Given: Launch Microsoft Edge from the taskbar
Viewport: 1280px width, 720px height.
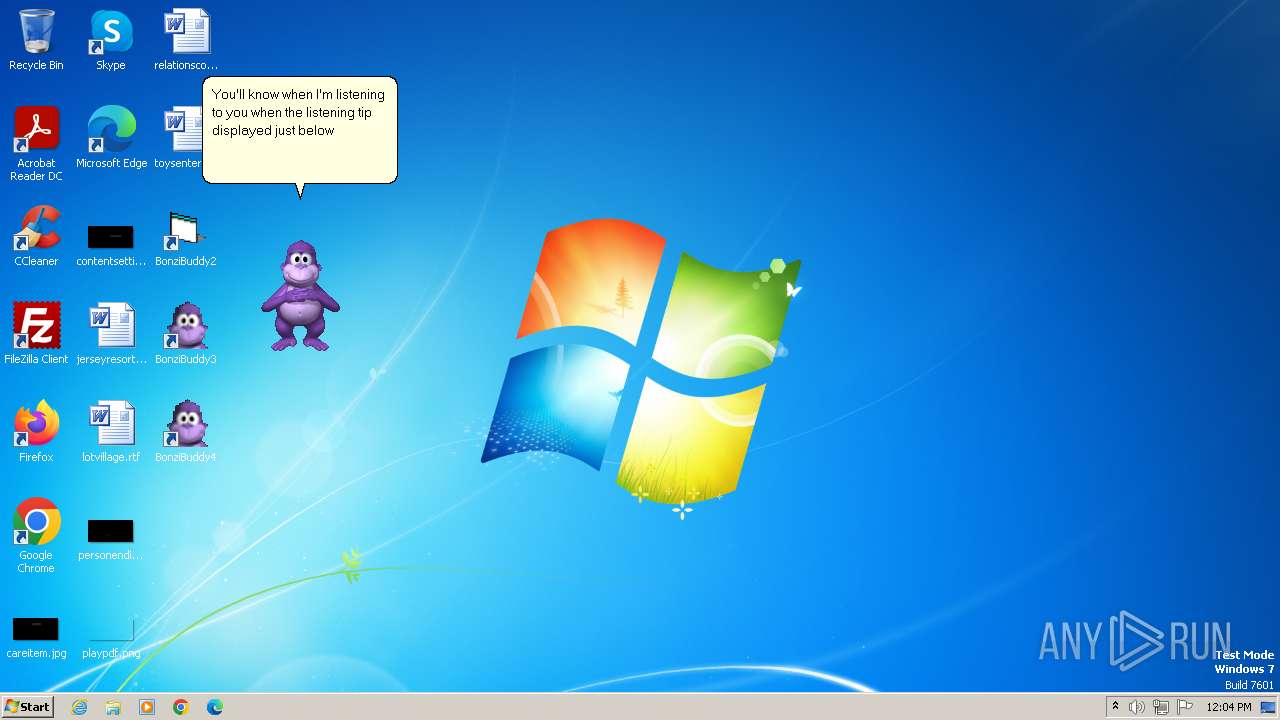Looking at the screenshot, I should (x=215, y=707).
